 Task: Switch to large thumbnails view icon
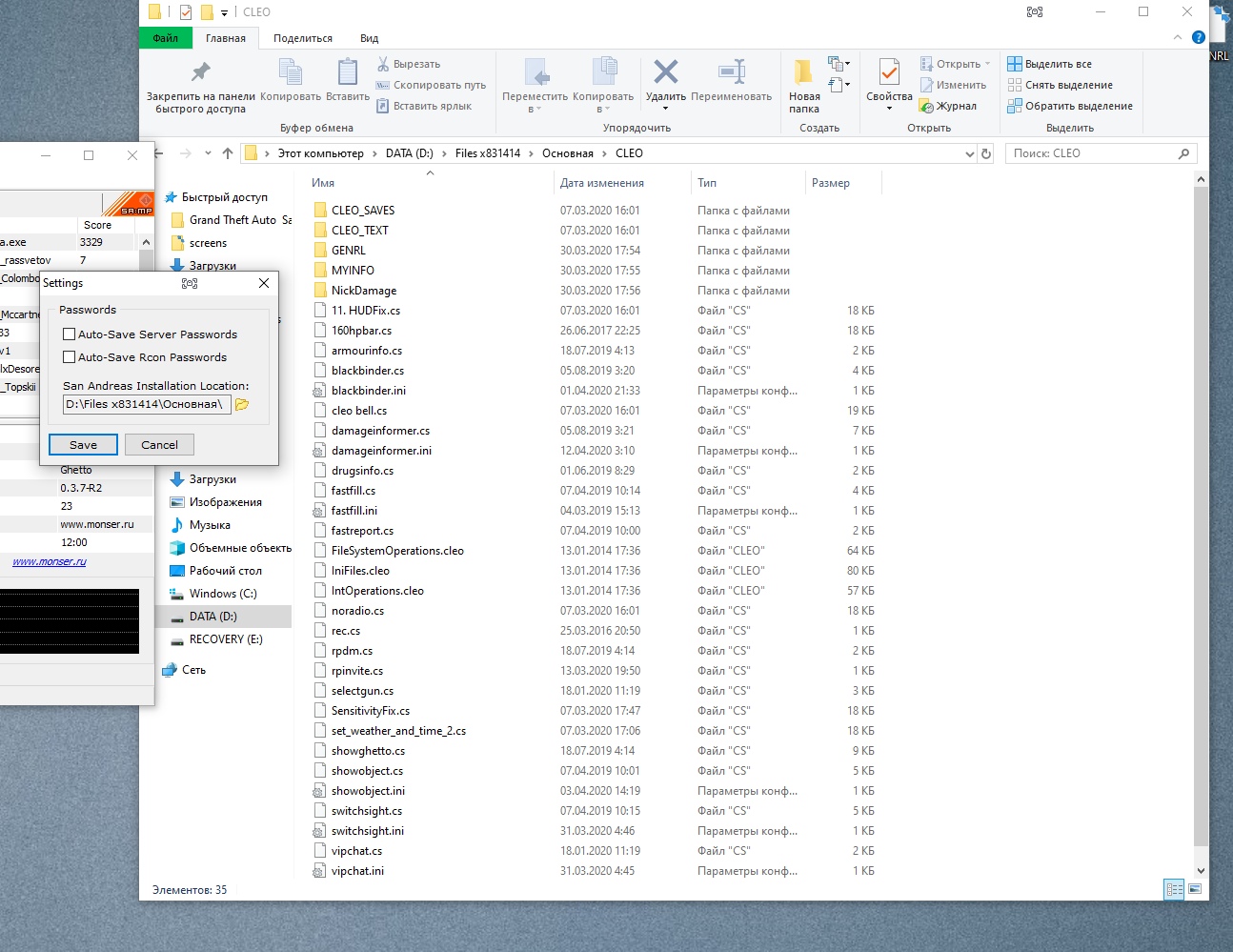click(x=1194, y=889)
